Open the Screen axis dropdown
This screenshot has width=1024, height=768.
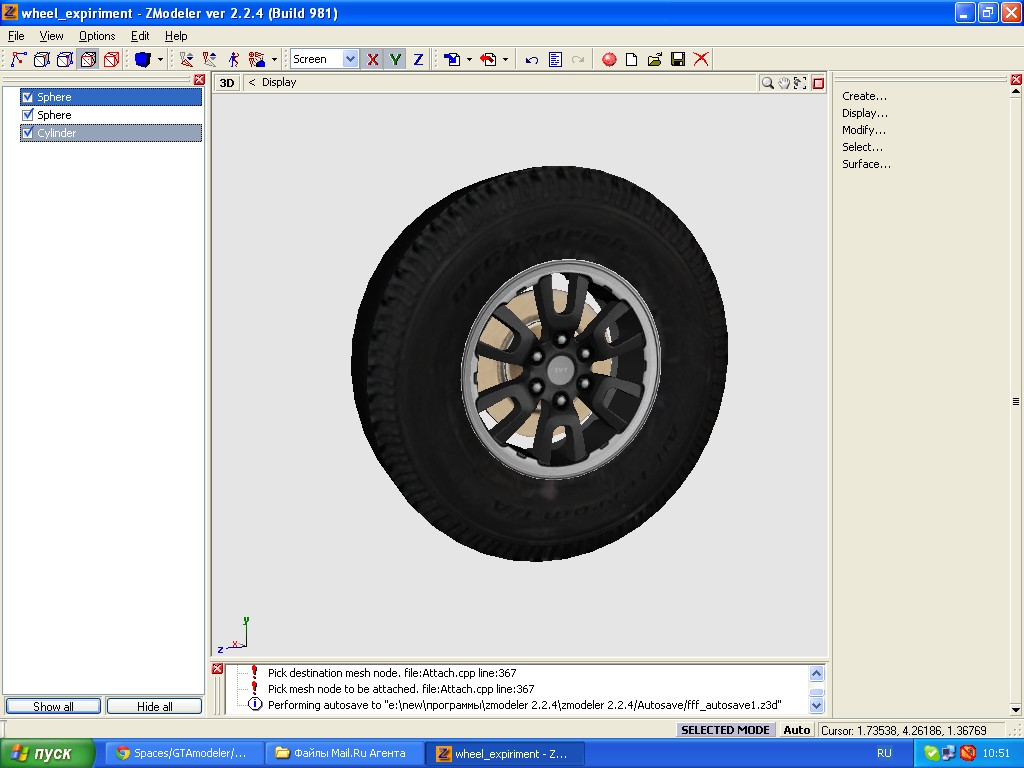tap(350, 59)
